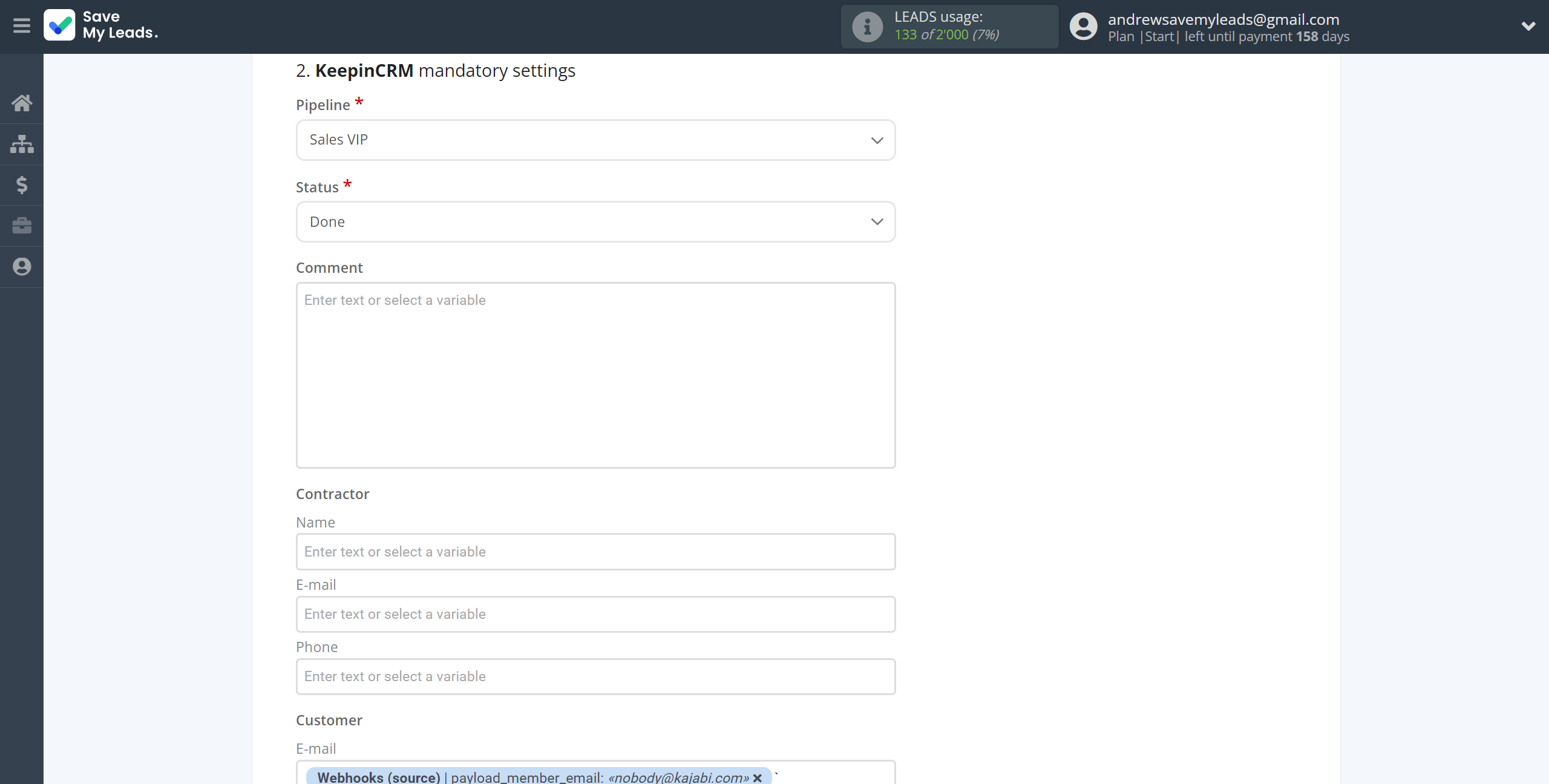Viewport: 1549px width, 784px height.
Task: Click the Customer section label
Action: 329,720
